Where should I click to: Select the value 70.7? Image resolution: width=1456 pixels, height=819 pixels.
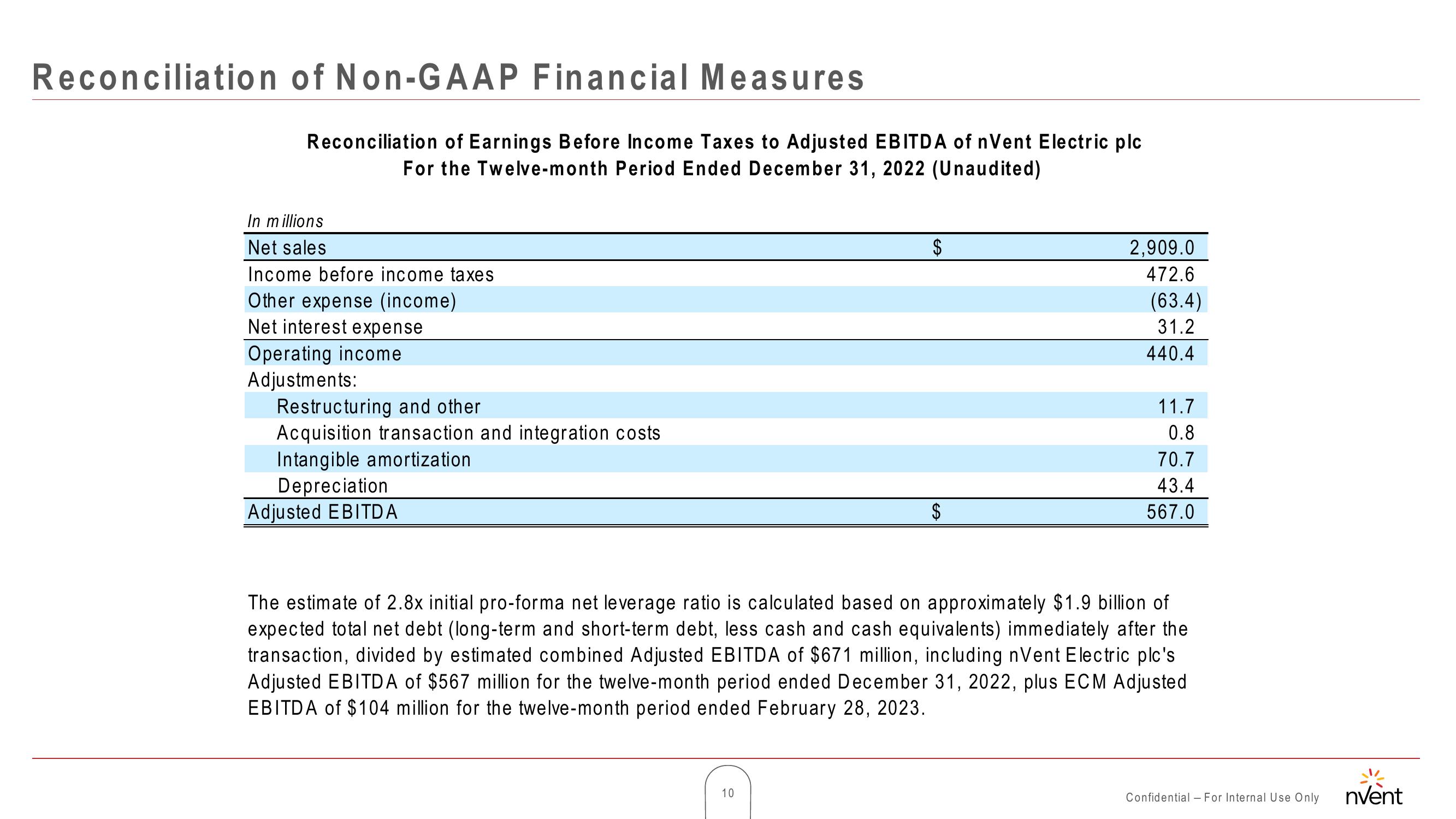point(1176,460)
